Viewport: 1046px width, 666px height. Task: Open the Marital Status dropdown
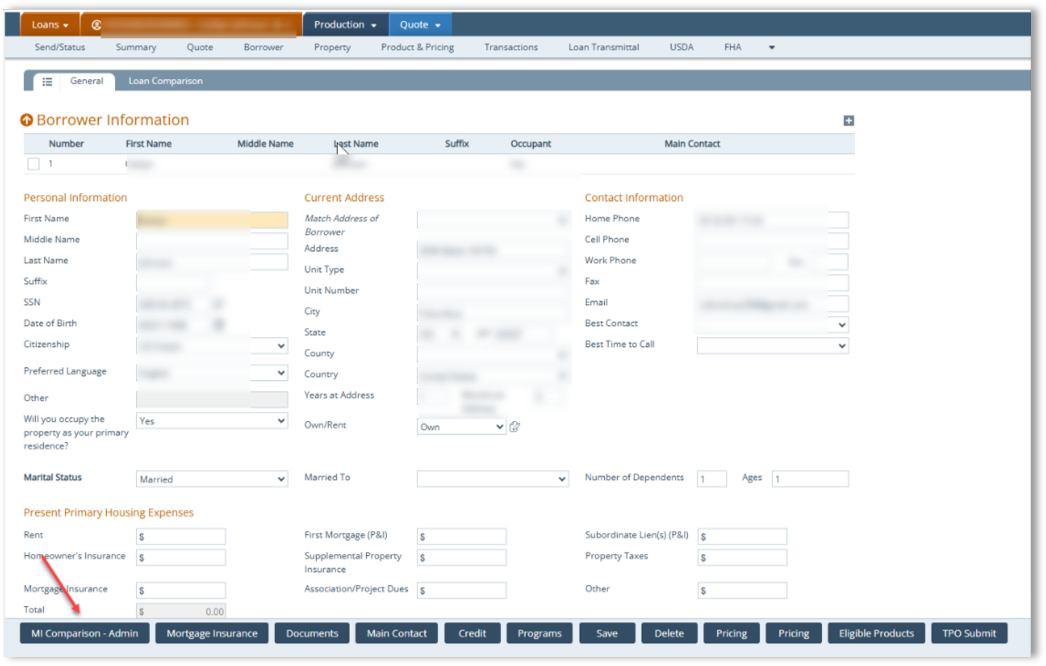point(212,479)
